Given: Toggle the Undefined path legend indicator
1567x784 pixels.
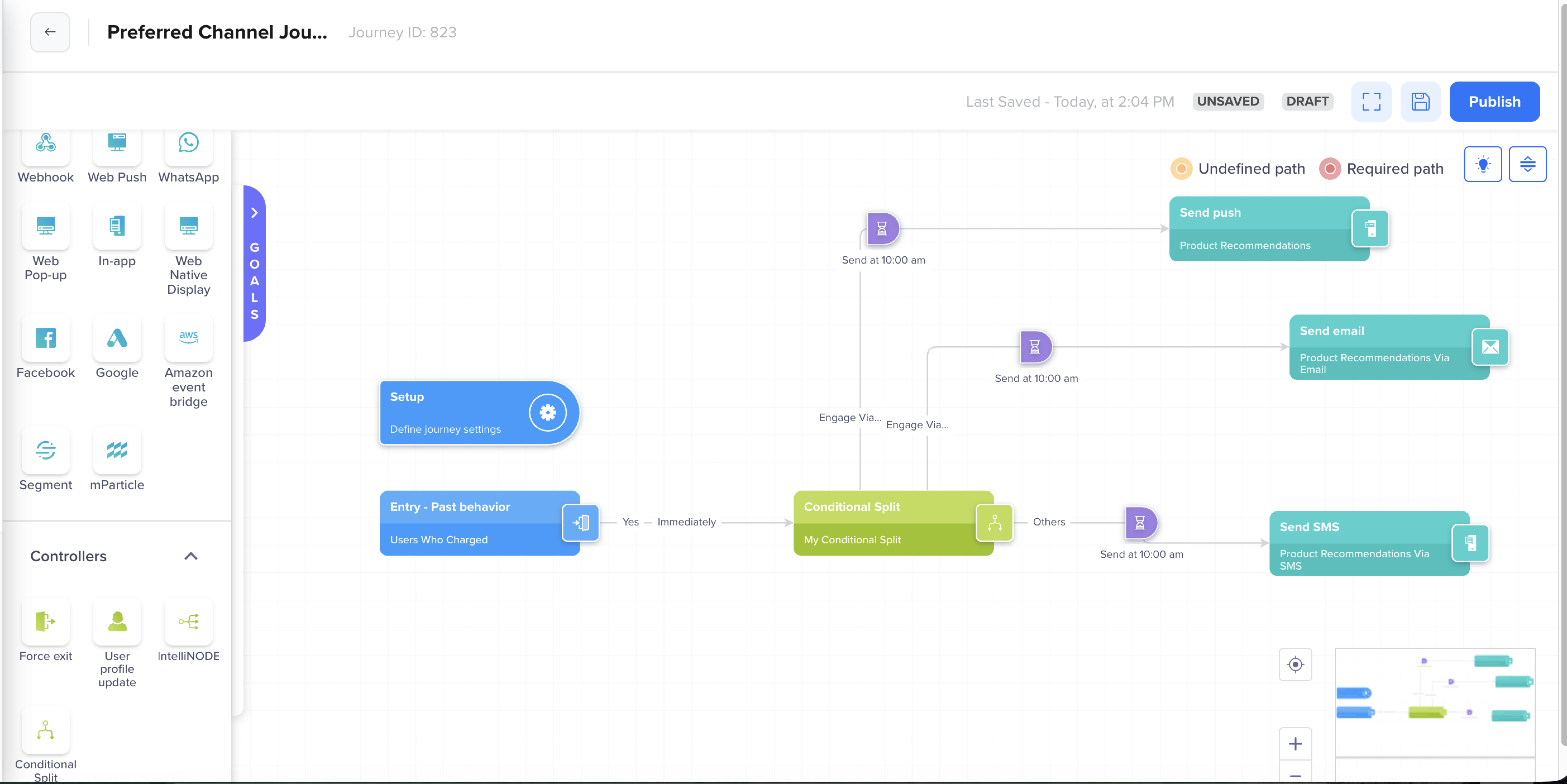Looking at the screenshot, I should click(1181, 168).
